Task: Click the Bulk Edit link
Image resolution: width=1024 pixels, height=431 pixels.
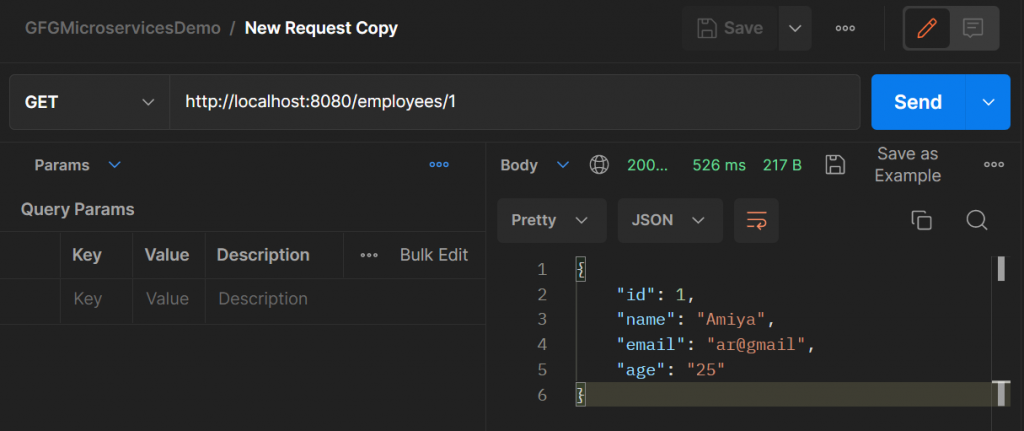Action: 434,255
